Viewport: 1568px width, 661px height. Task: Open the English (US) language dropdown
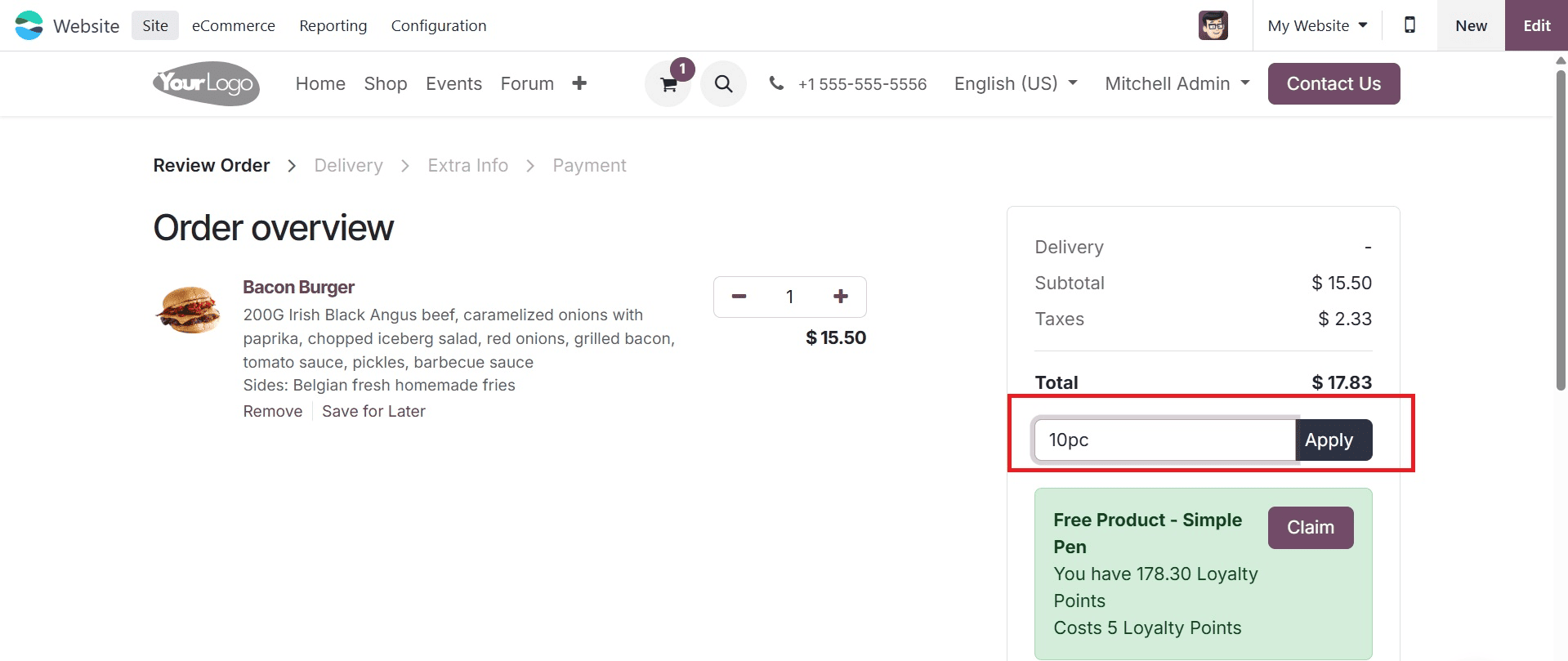pos(1014,83)
